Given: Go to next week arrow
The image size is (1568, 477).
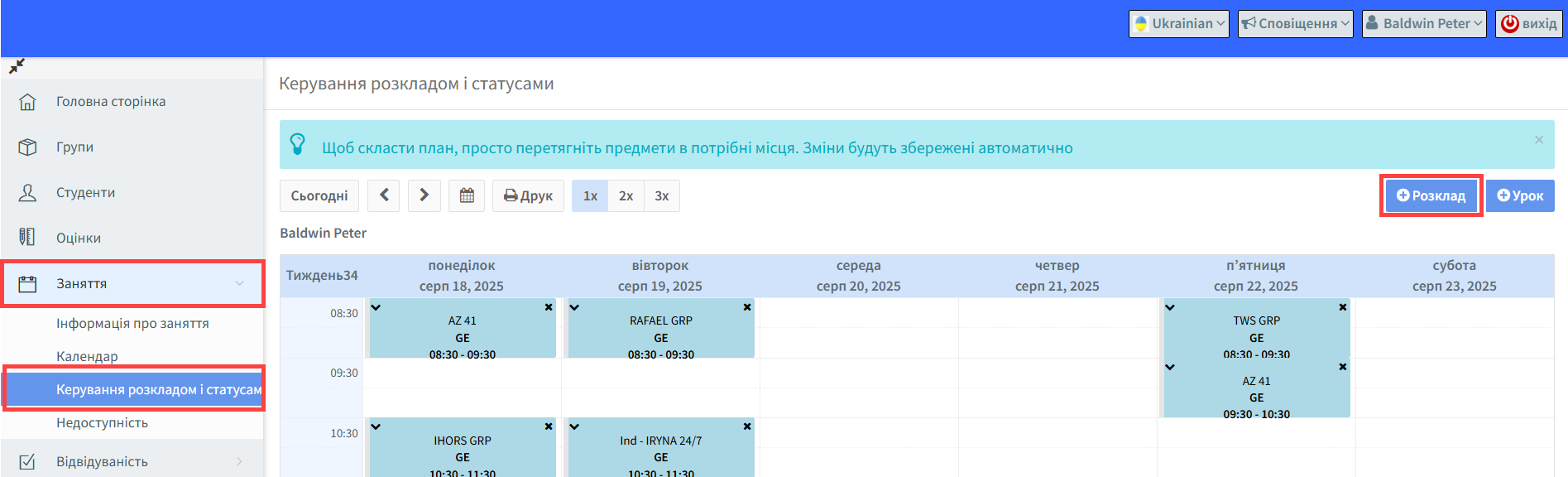Looking at the screenshot, I should (x=424, y=195).
